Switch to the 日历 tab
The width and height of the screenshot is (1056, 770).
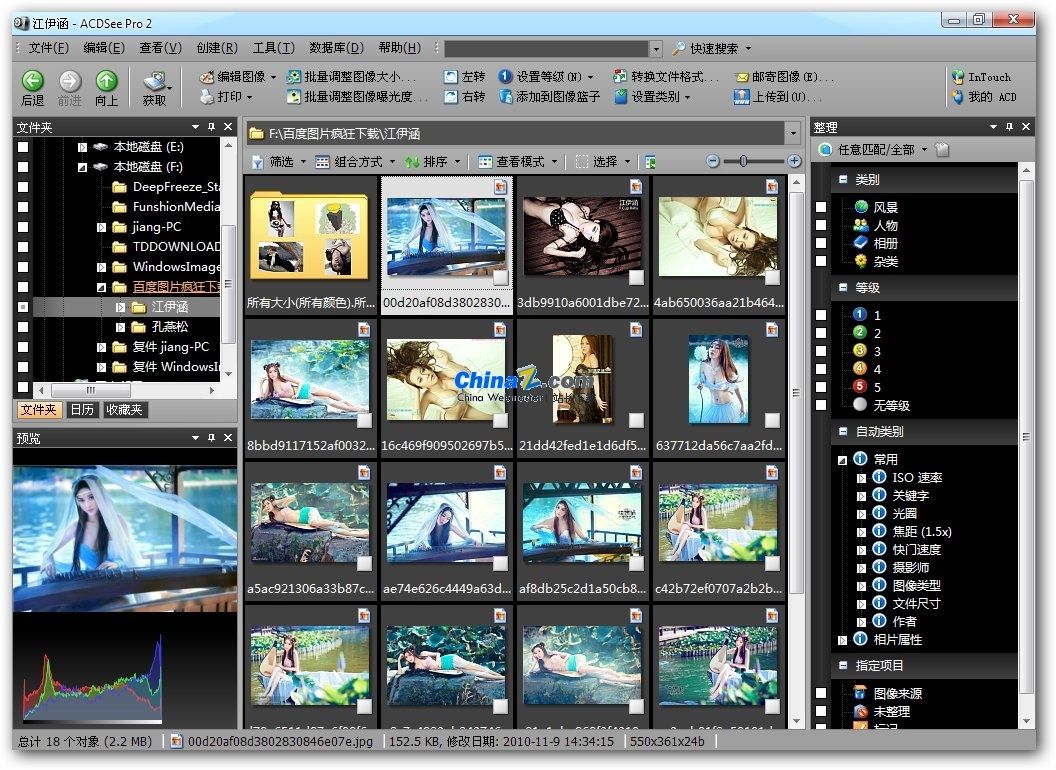[x=82, y=410]
